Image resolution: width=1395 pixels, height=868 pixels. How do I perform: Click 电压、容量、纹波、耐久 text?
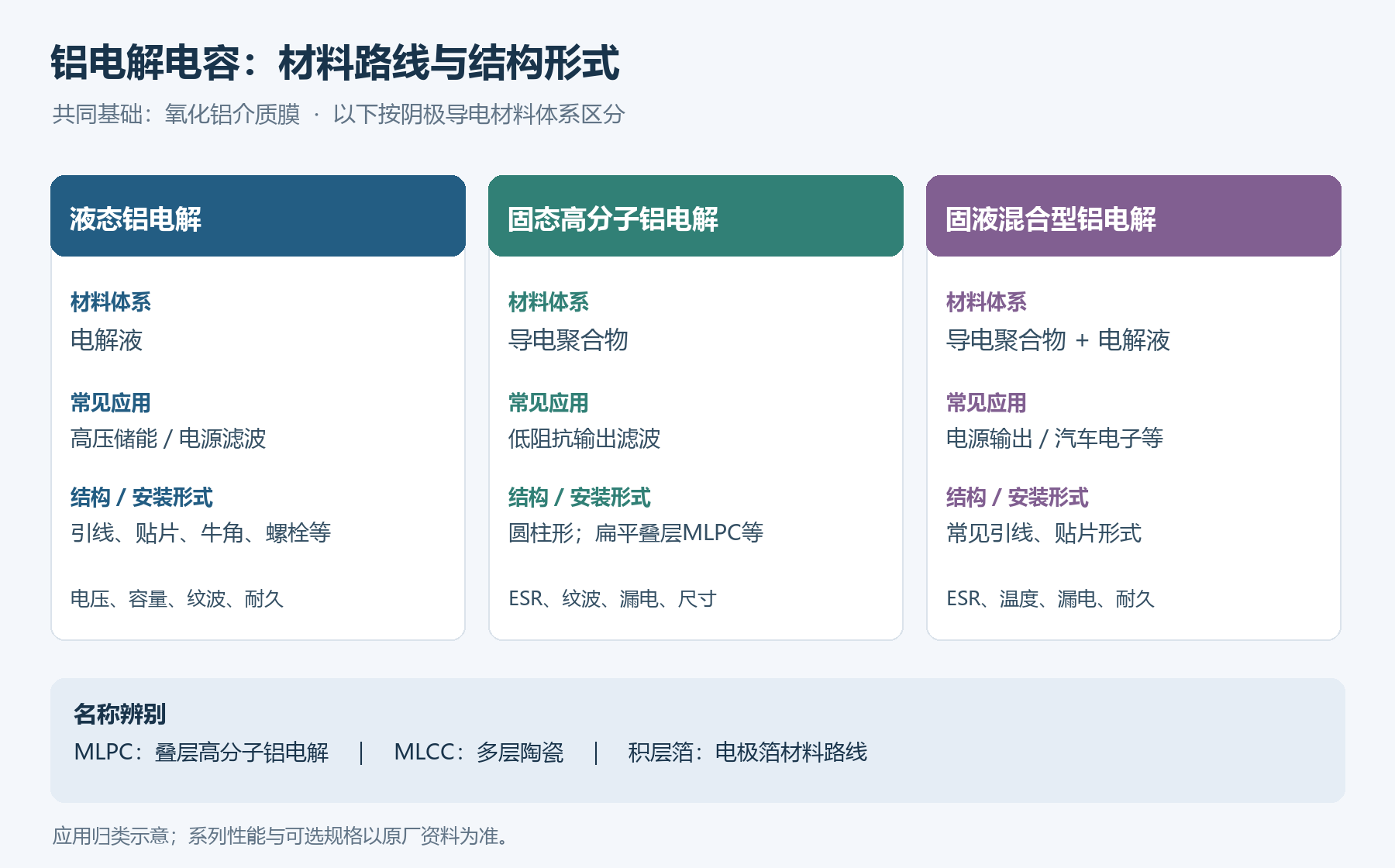pyautogui.click(x=177, y=599)
